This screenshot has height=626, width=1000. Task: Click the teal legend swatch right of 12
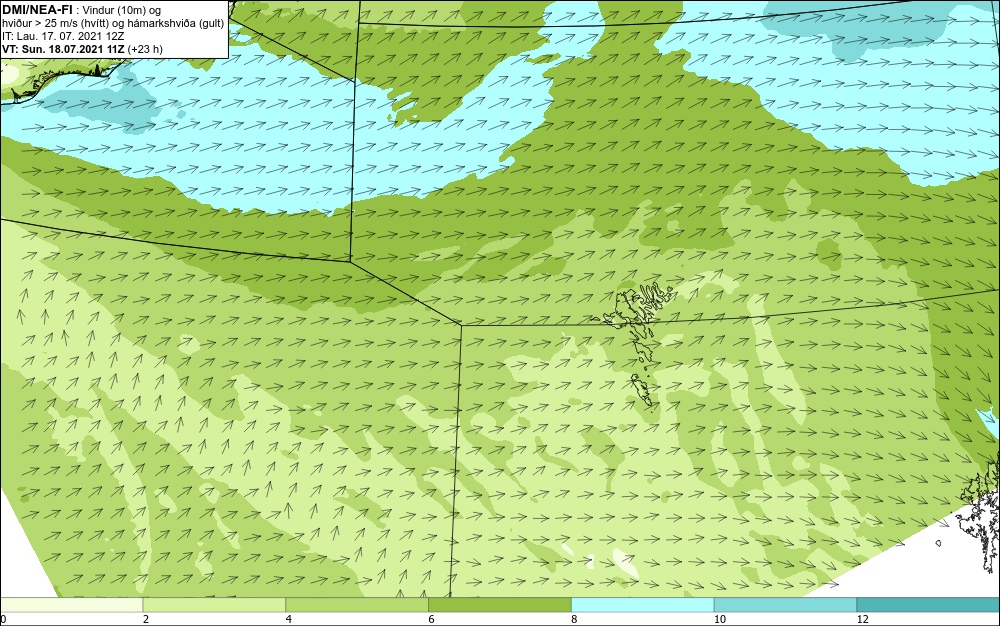pos(928,605)
